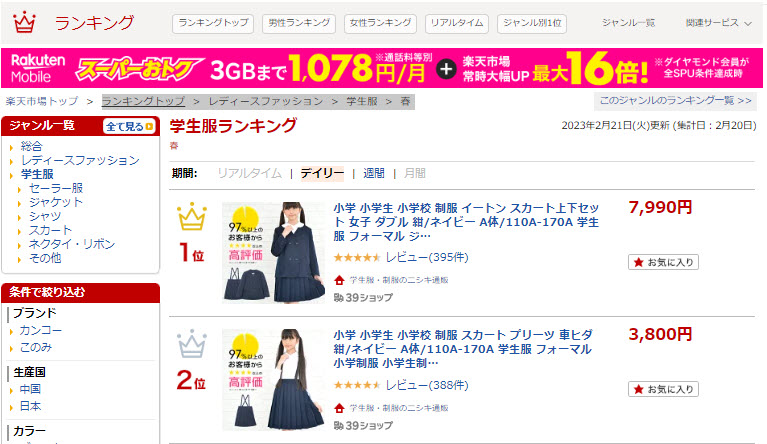Click the red crown ranking logo
The image size is (767, 444).
coord(24,22)
